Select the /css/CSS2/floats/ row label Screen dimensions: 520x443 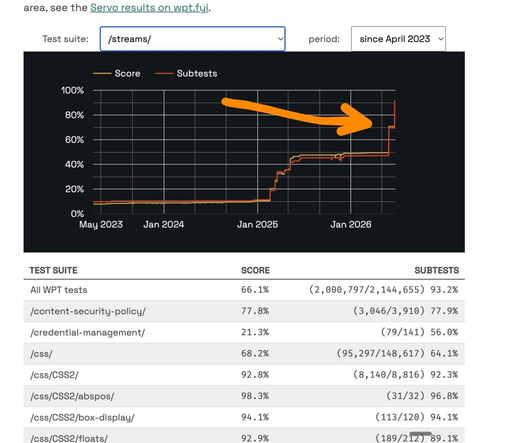[x=69, y=438]
